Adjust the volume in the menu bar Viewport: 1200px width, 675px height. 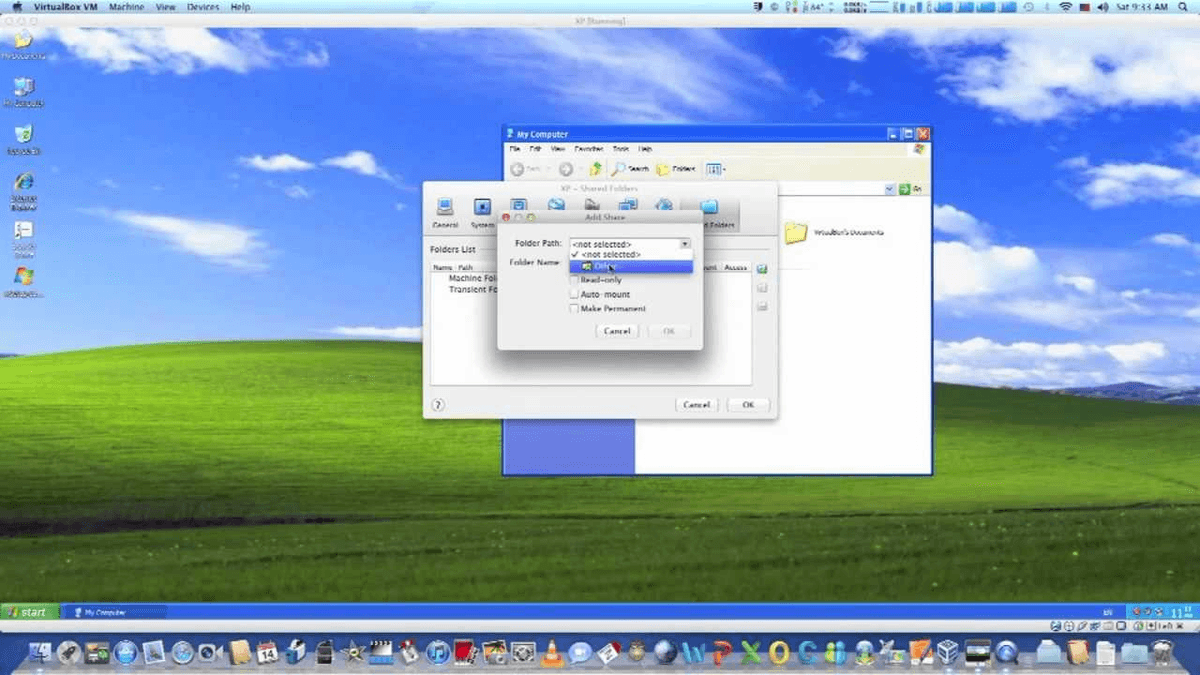(1102, 6)
